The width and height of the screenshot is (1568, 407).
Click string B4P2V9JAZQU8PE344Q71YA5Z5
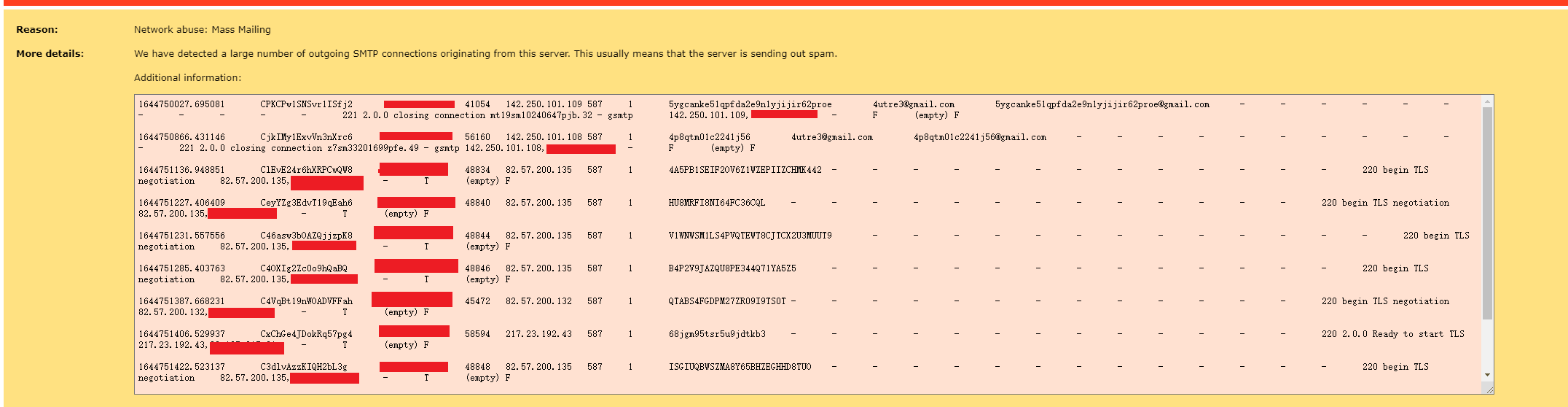point(732,268)
